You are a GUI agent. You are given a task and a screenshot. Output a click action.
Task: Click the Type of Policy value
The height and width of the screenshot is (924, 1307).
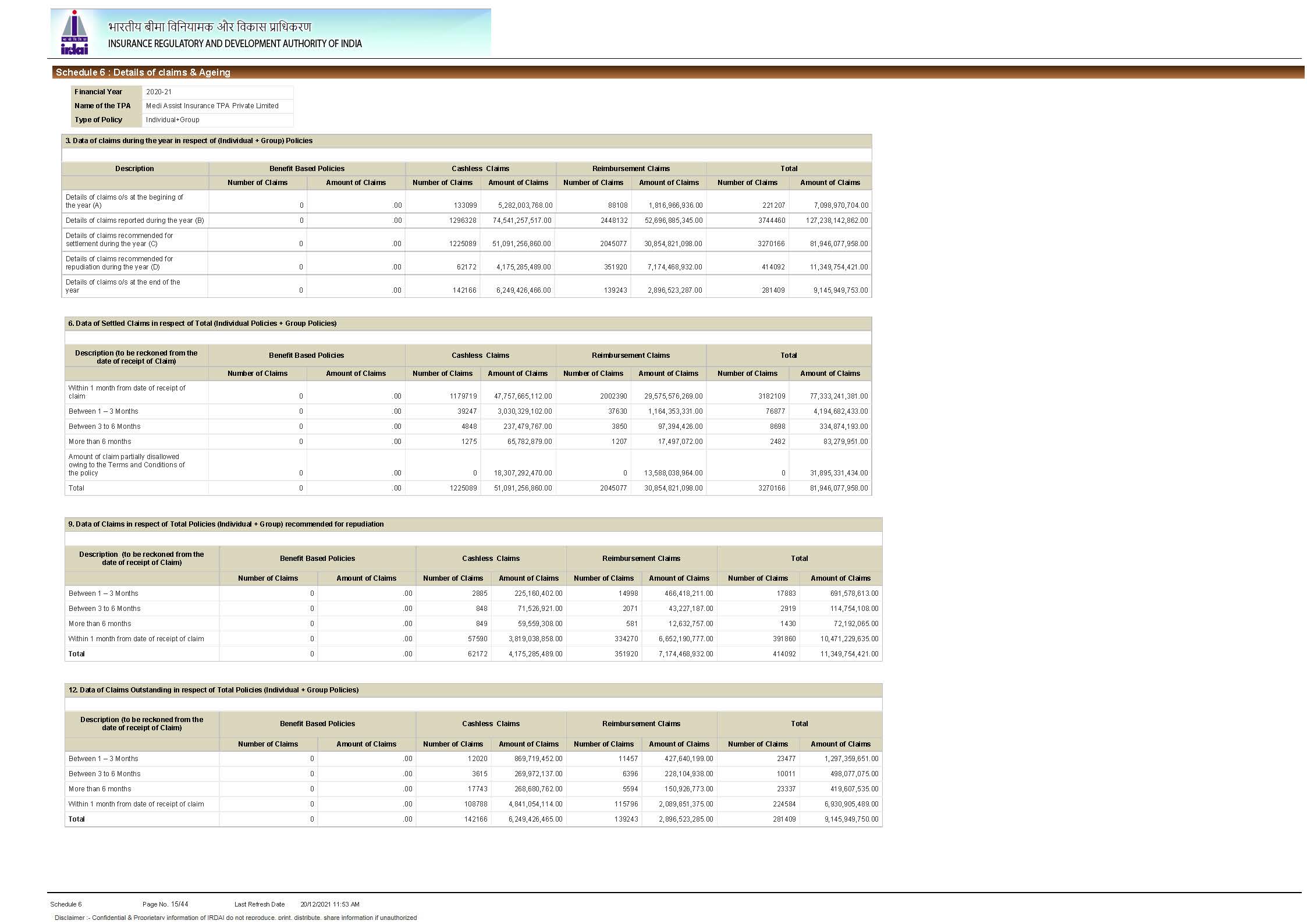(x=172, y=120)
